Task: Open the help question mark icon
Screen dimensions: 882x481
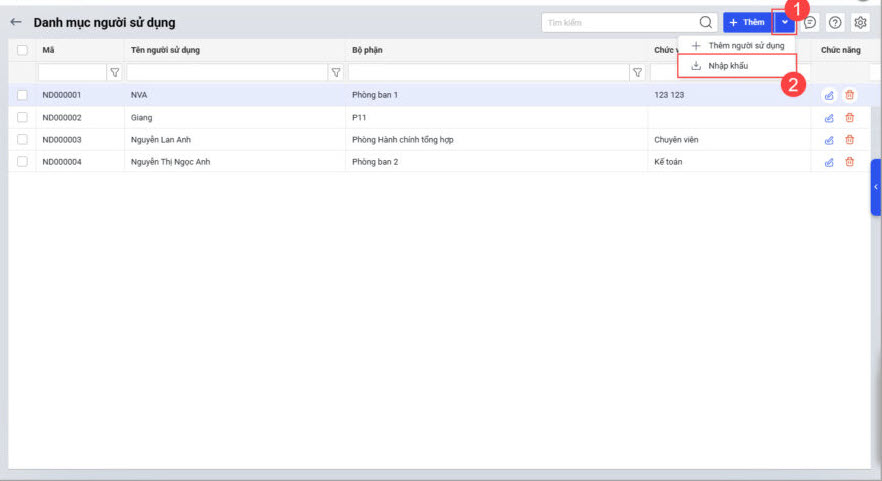Action: 835,22
